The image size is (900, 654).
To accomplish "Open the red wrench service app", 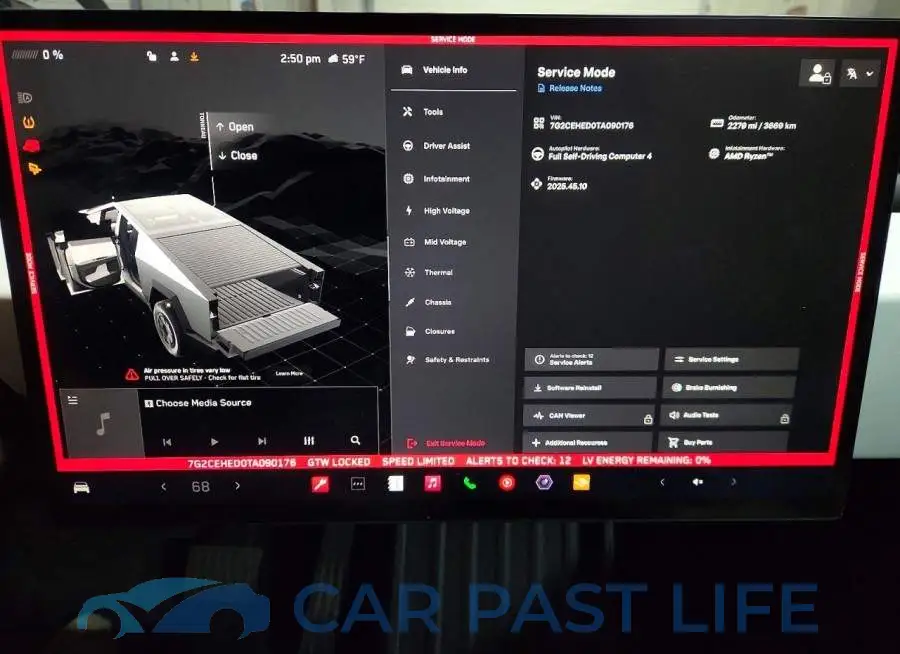I will point(320,484).
